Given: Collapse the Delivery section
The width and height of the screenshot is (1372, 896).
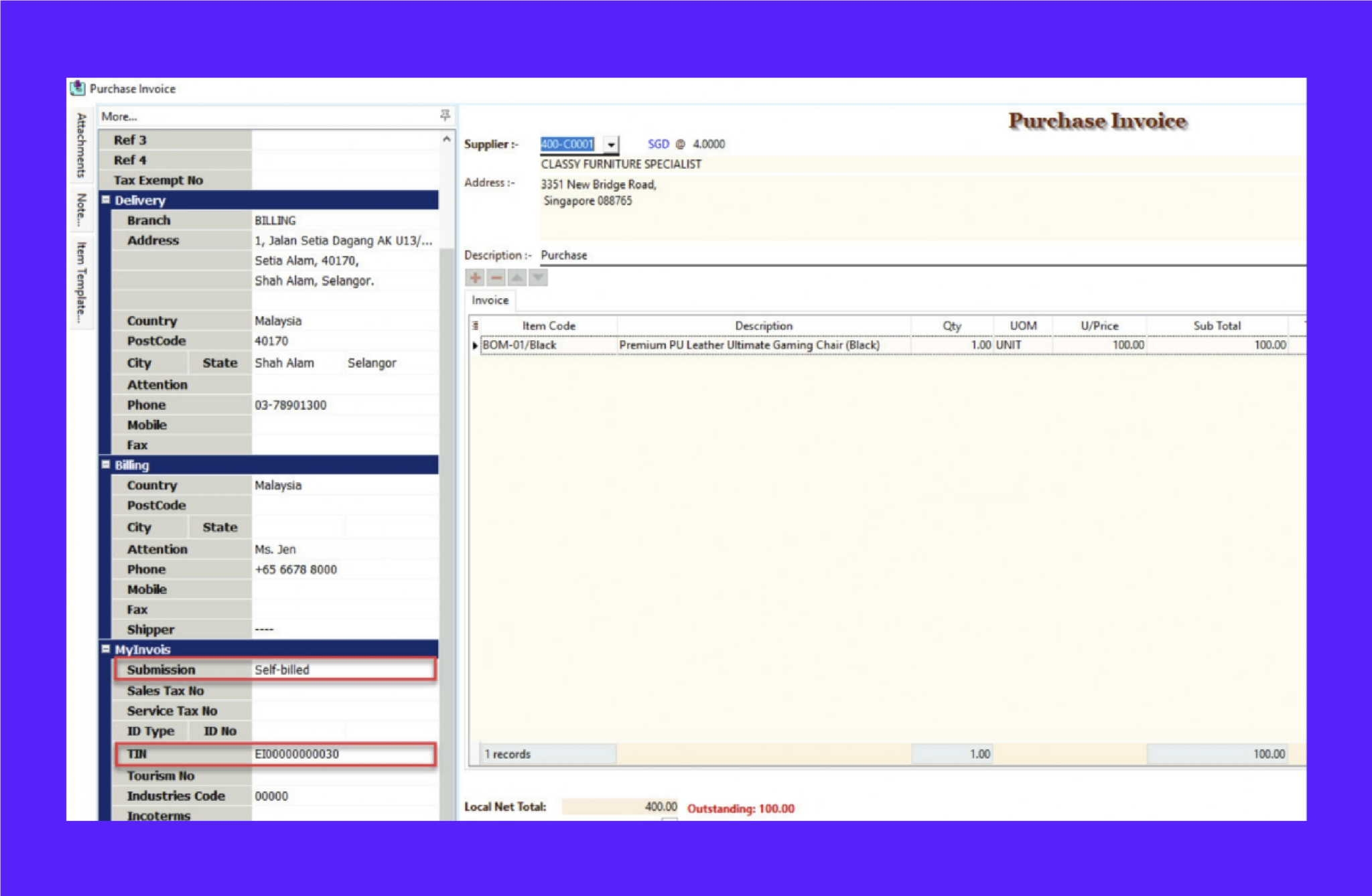Looking at the screenshot, I should [x=107, y=200].
